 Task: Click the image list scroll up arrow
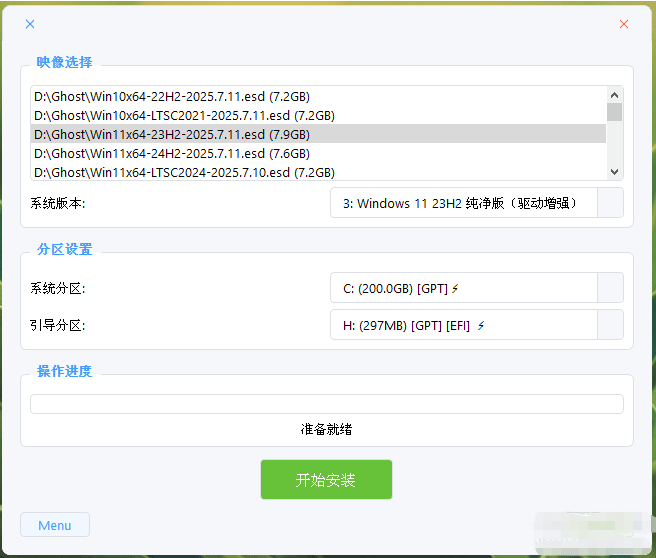[x=614, y=95]
